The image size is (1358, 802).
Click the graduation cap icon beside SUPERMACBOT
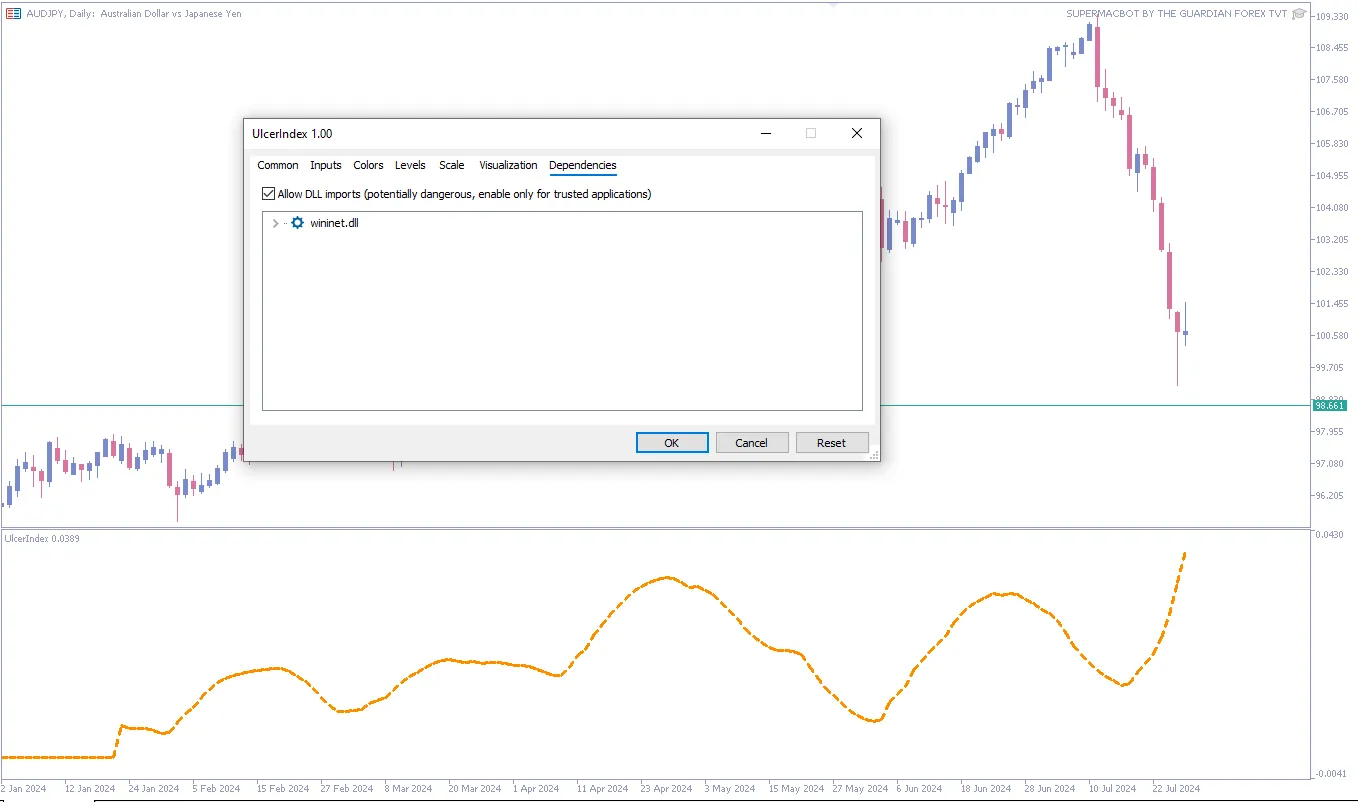1299,14
